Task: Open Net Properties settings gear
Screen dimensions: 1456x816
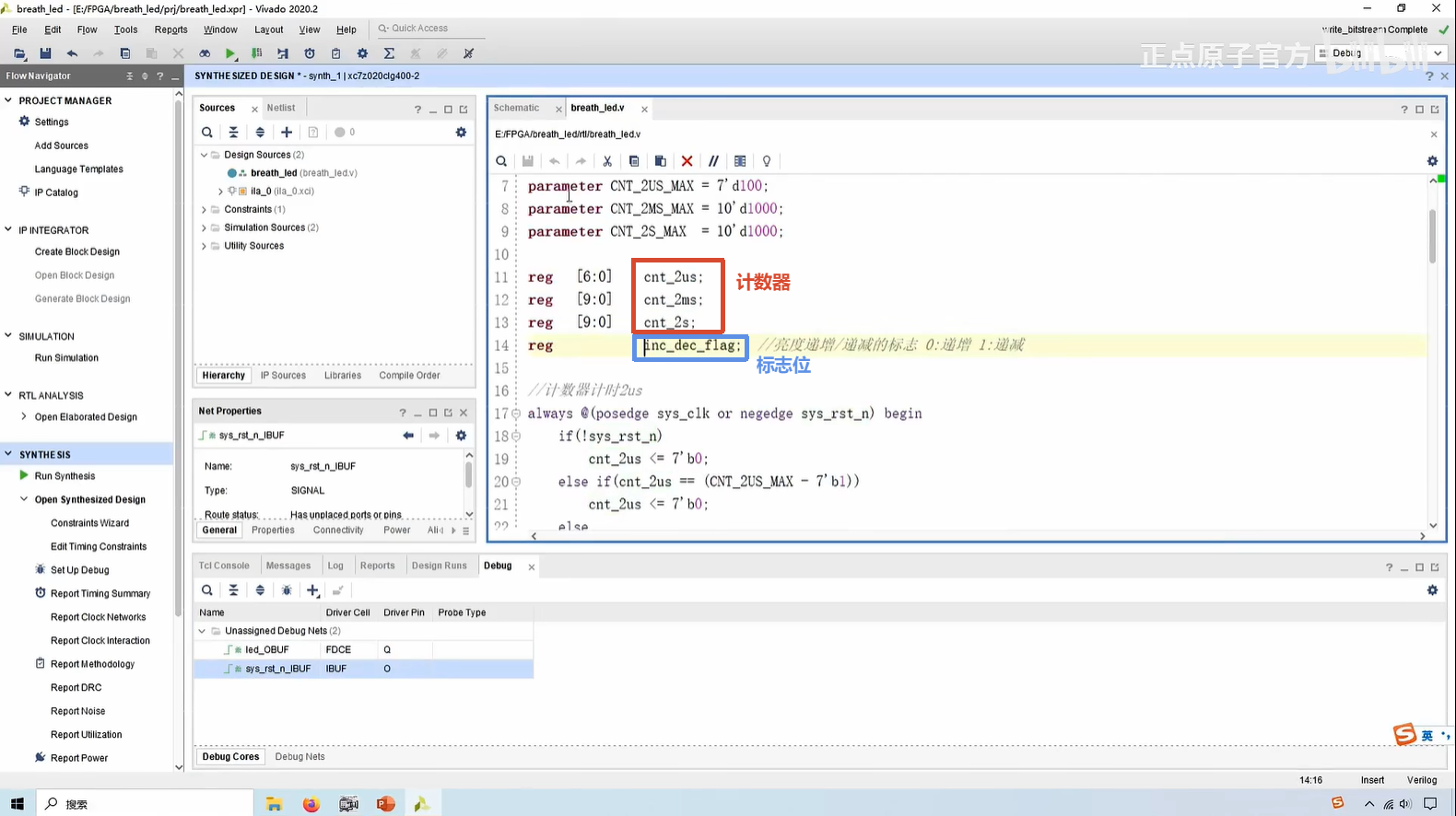Action: coord(461,436)
